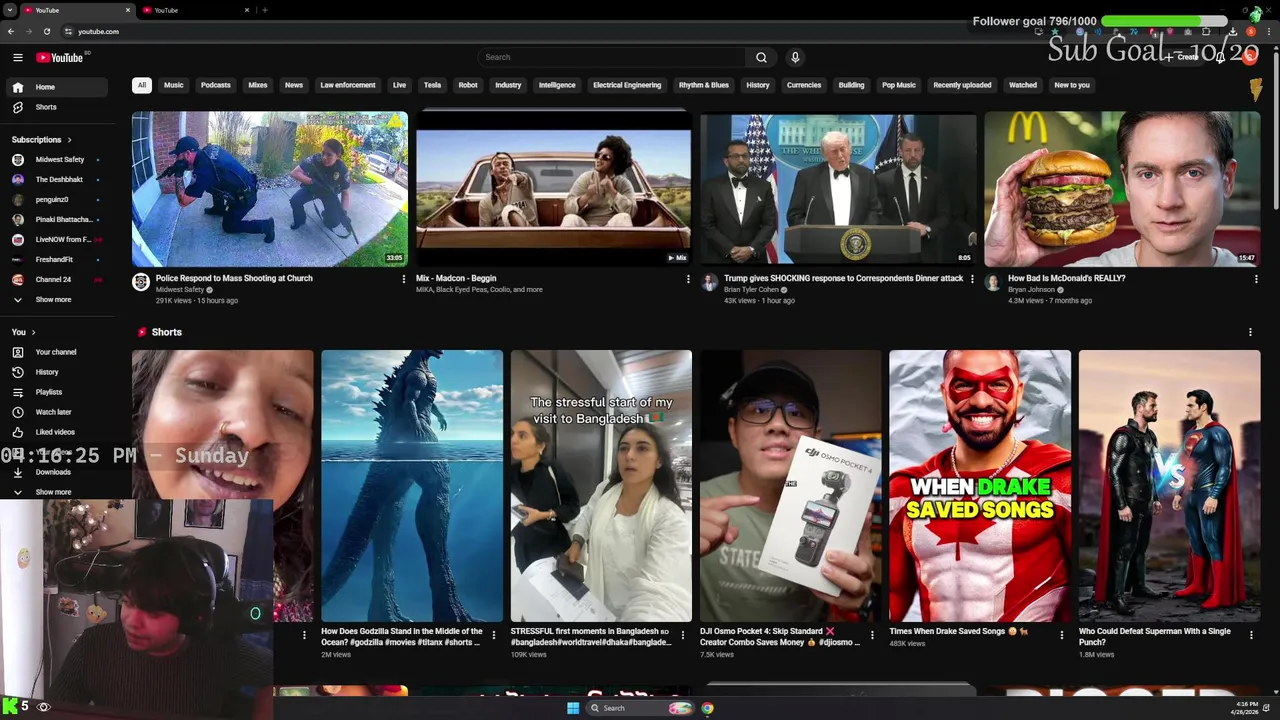This screenshot has height=720, width=1280.
Task: Start voice search with microphone icon
Action: pos(795,57)
